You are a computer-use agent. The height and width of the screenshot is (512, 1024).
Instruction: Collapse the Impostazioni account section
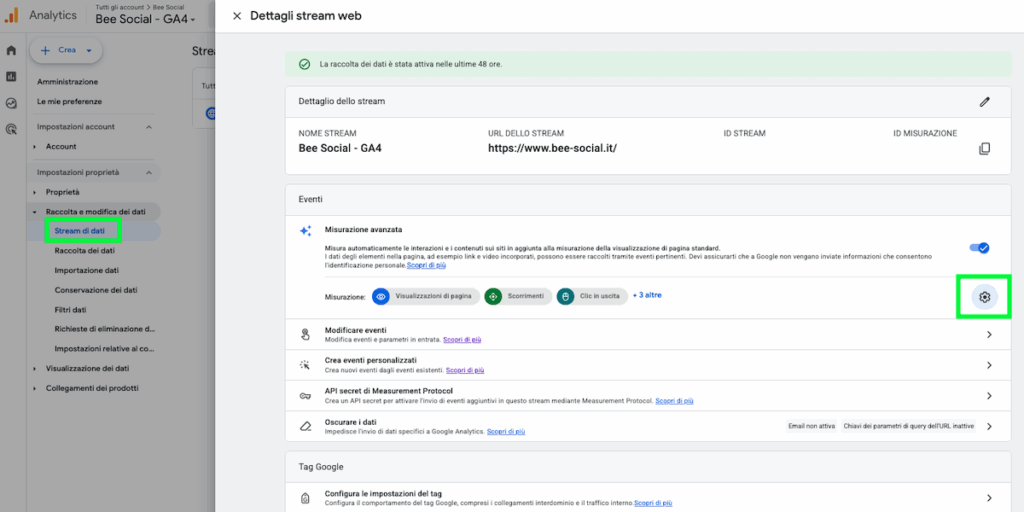(x=149, y=127)
